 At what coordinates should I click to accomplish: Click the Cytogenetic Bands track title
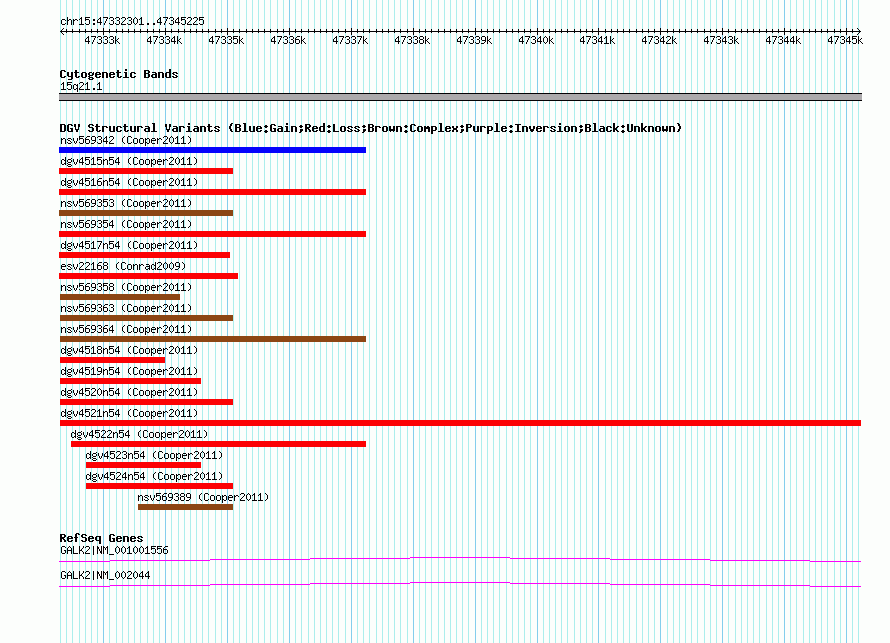click(x=119, y=74)
